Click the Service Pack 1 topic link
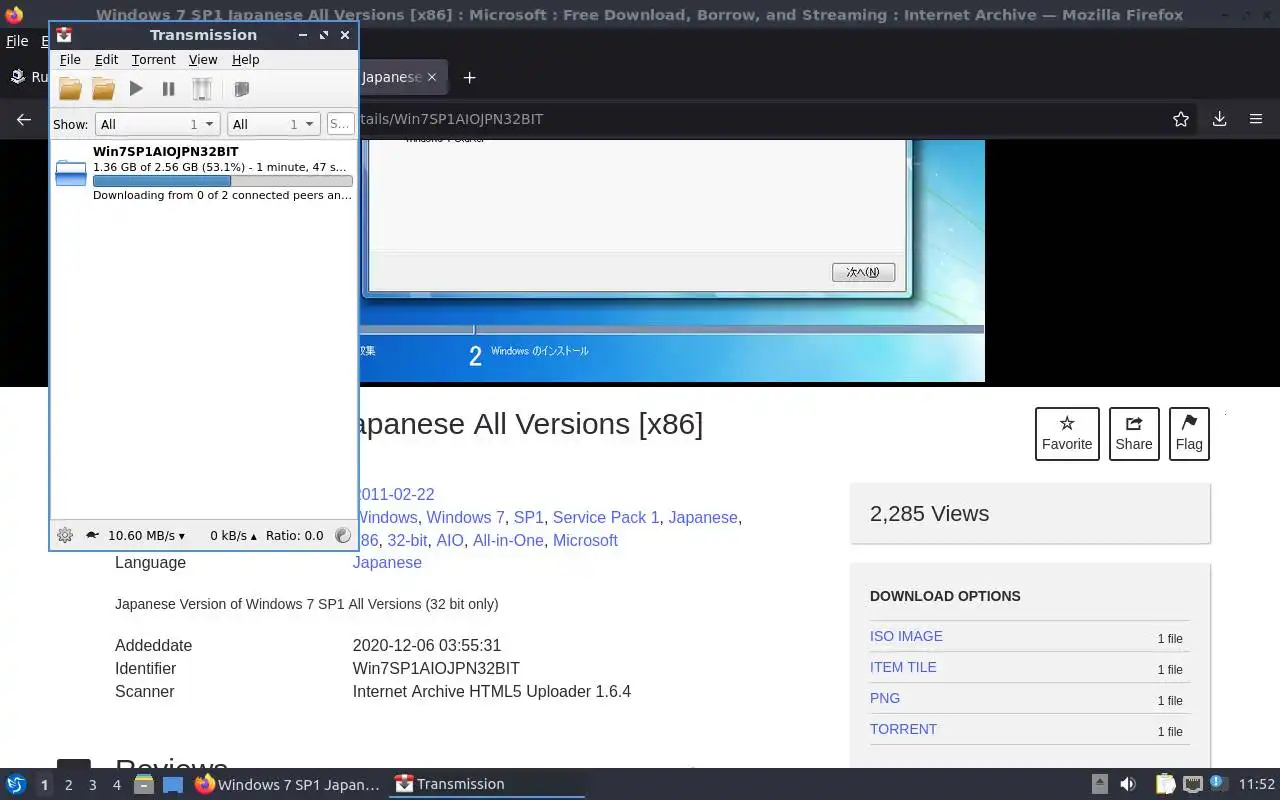The height and width of the screenshot is (800, 1280). [606, 517]
